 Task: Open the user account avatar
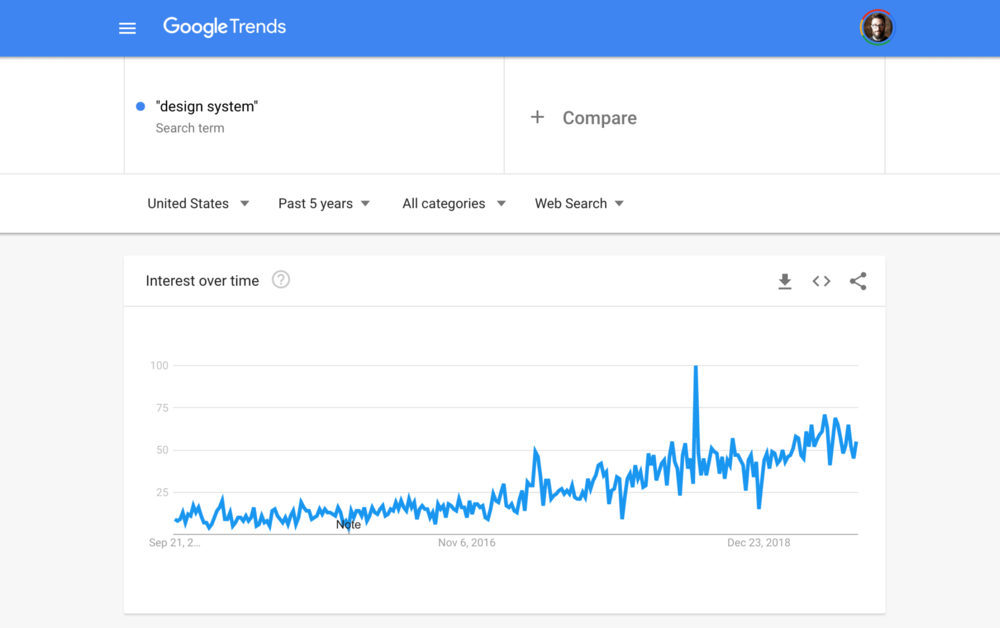[878, 27]
